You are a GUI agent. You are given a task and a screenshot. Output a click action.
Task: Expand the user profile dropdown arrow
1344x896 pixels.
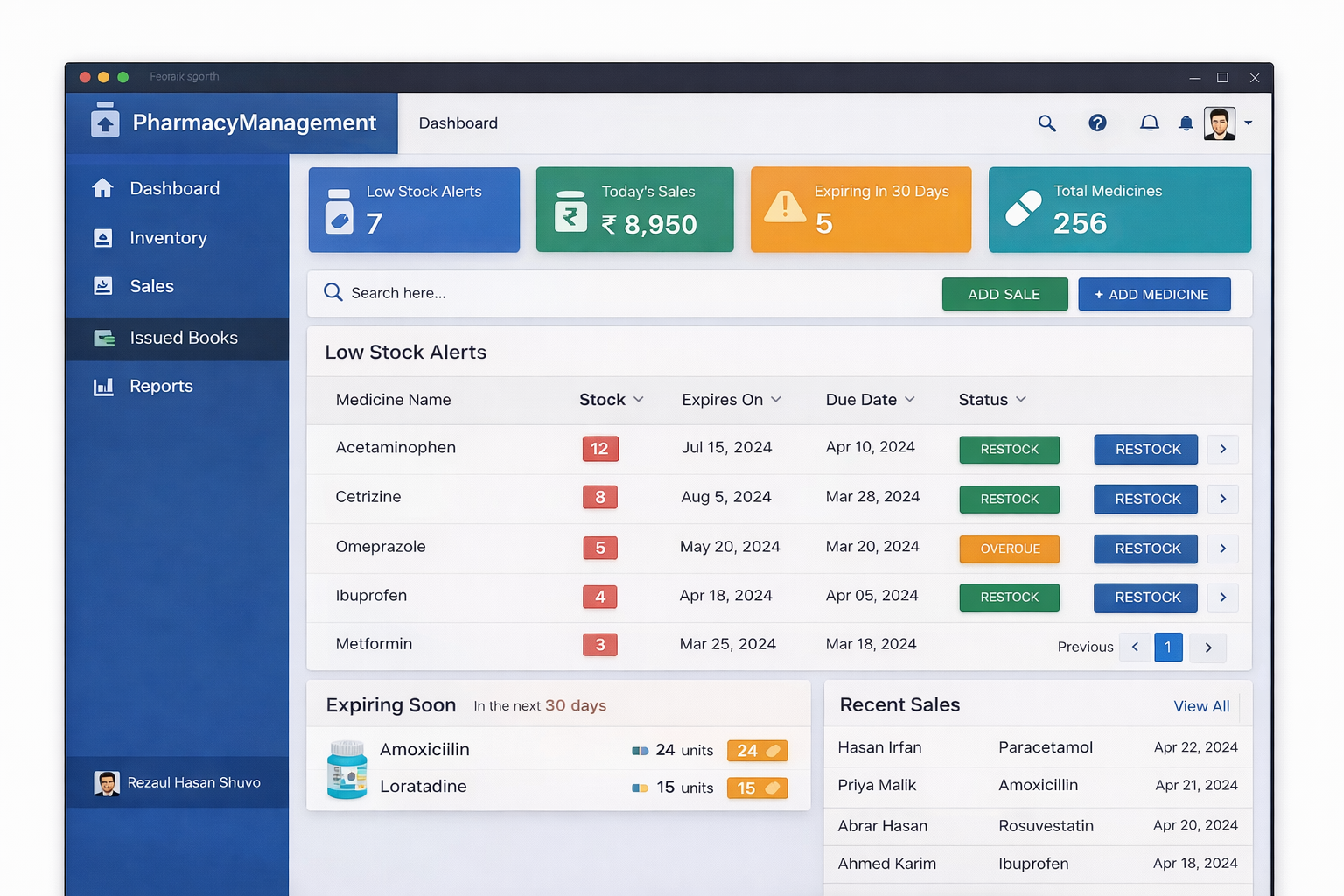click(1249, 123)
